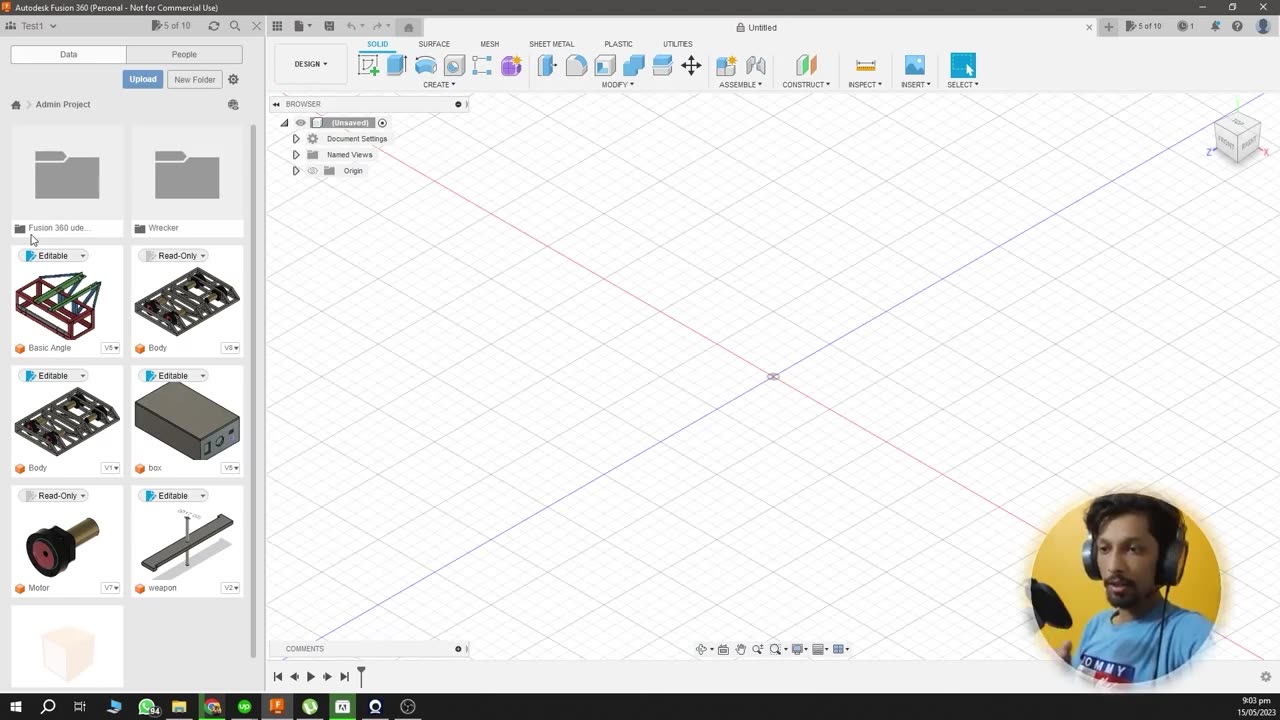Jump to timeline end
This screenshot has height=720, width=1280.
click(x=345, y=677)
